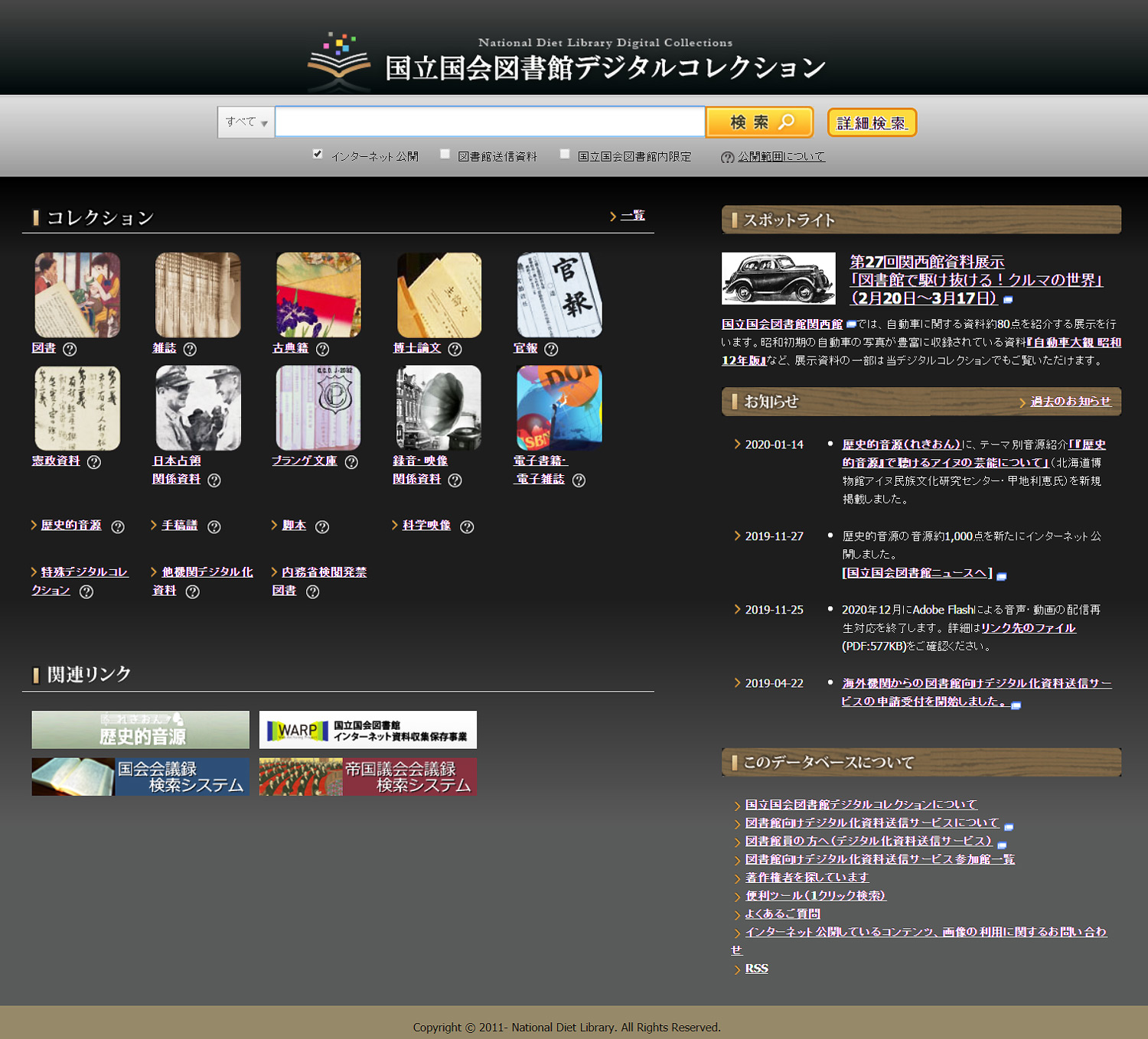Open the すべて search scope dropdown

(x=246, y=122)
